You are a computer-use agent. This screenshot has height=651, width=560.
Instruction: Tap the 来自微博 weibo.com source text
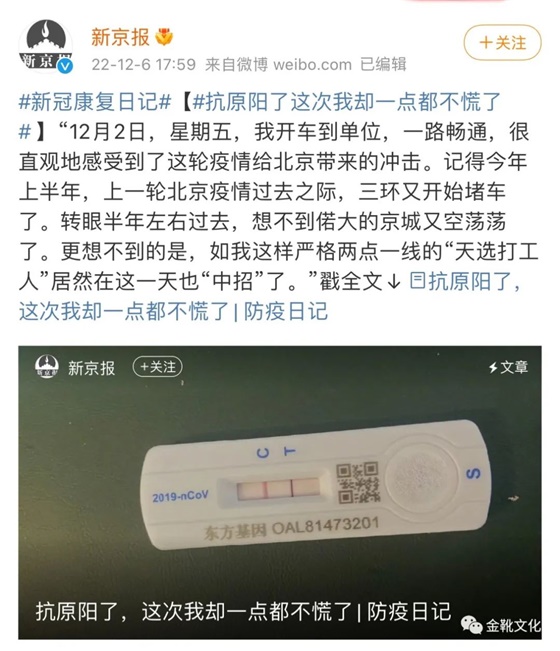278,64
